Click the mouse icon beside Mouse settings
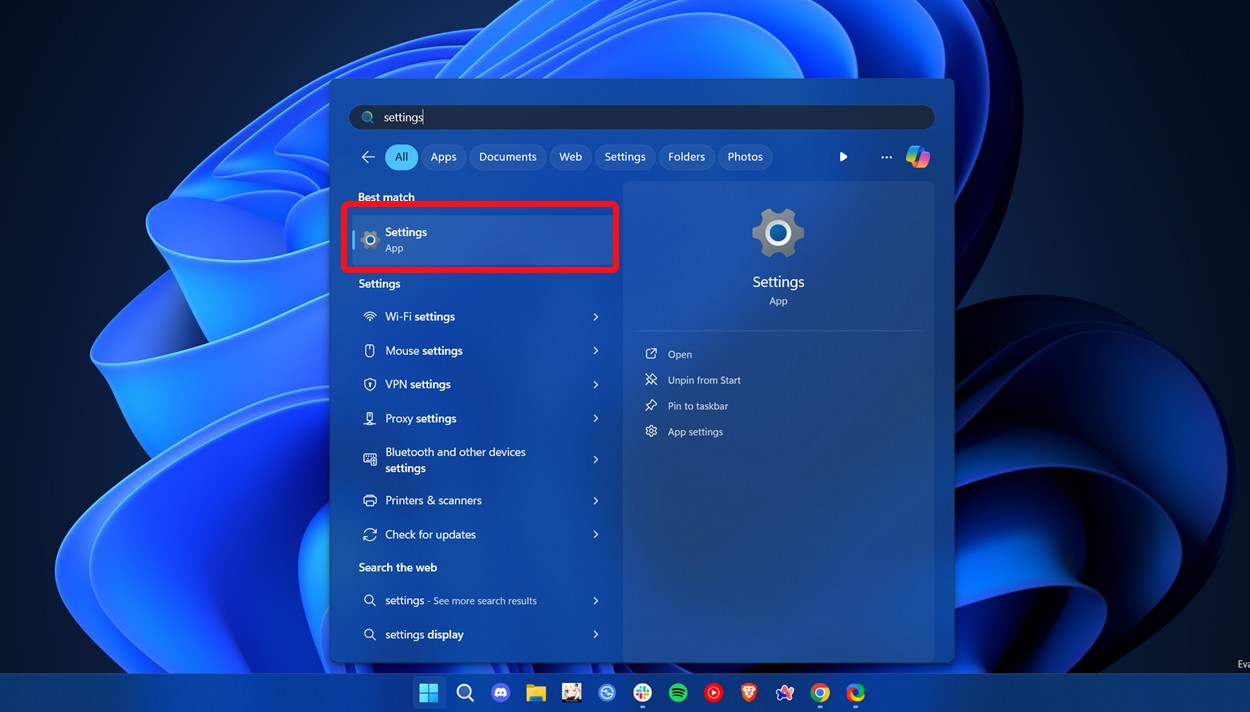 pos(370,351)
